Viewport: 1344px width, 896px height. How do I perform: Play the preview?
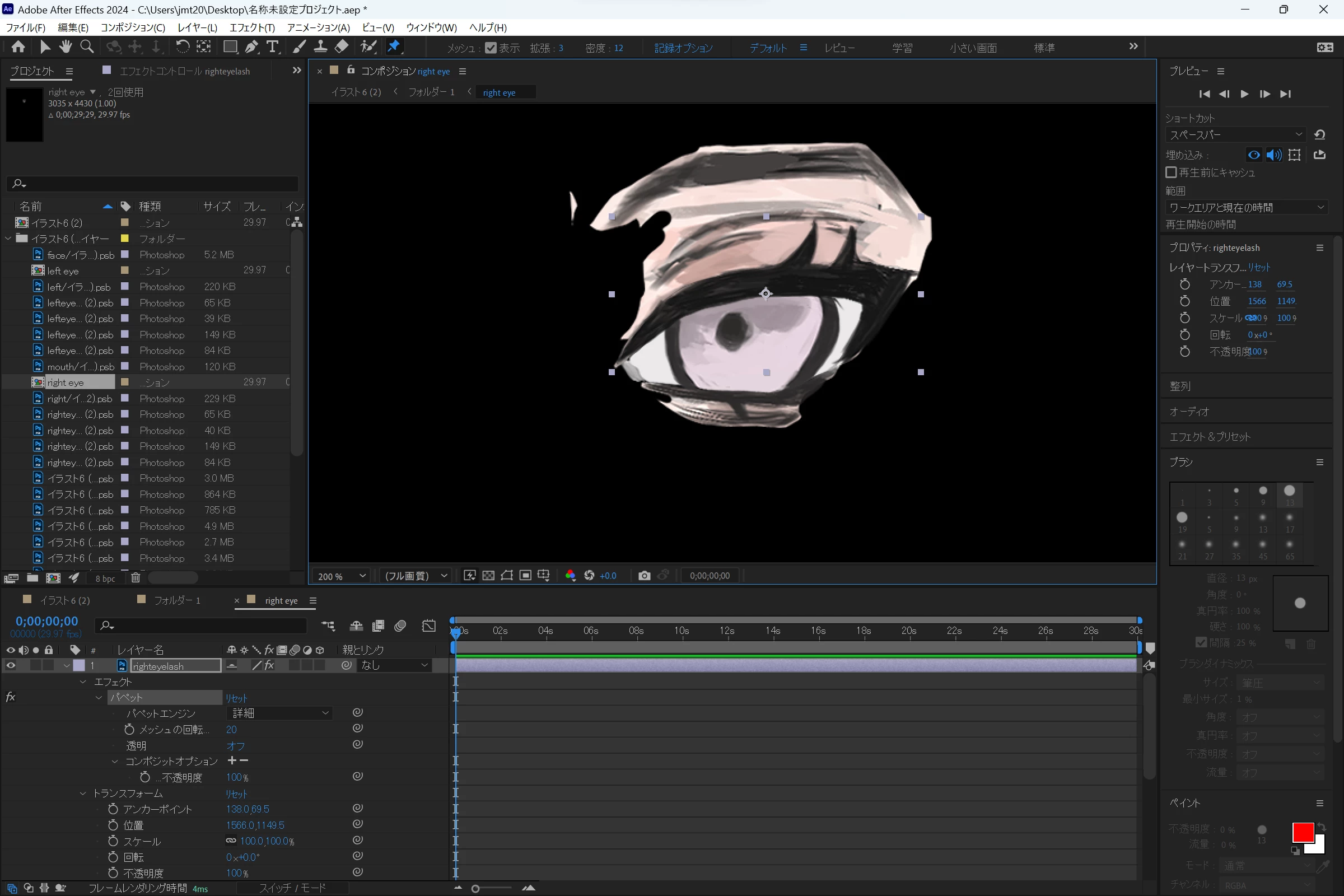click(x=1244, y=94)
